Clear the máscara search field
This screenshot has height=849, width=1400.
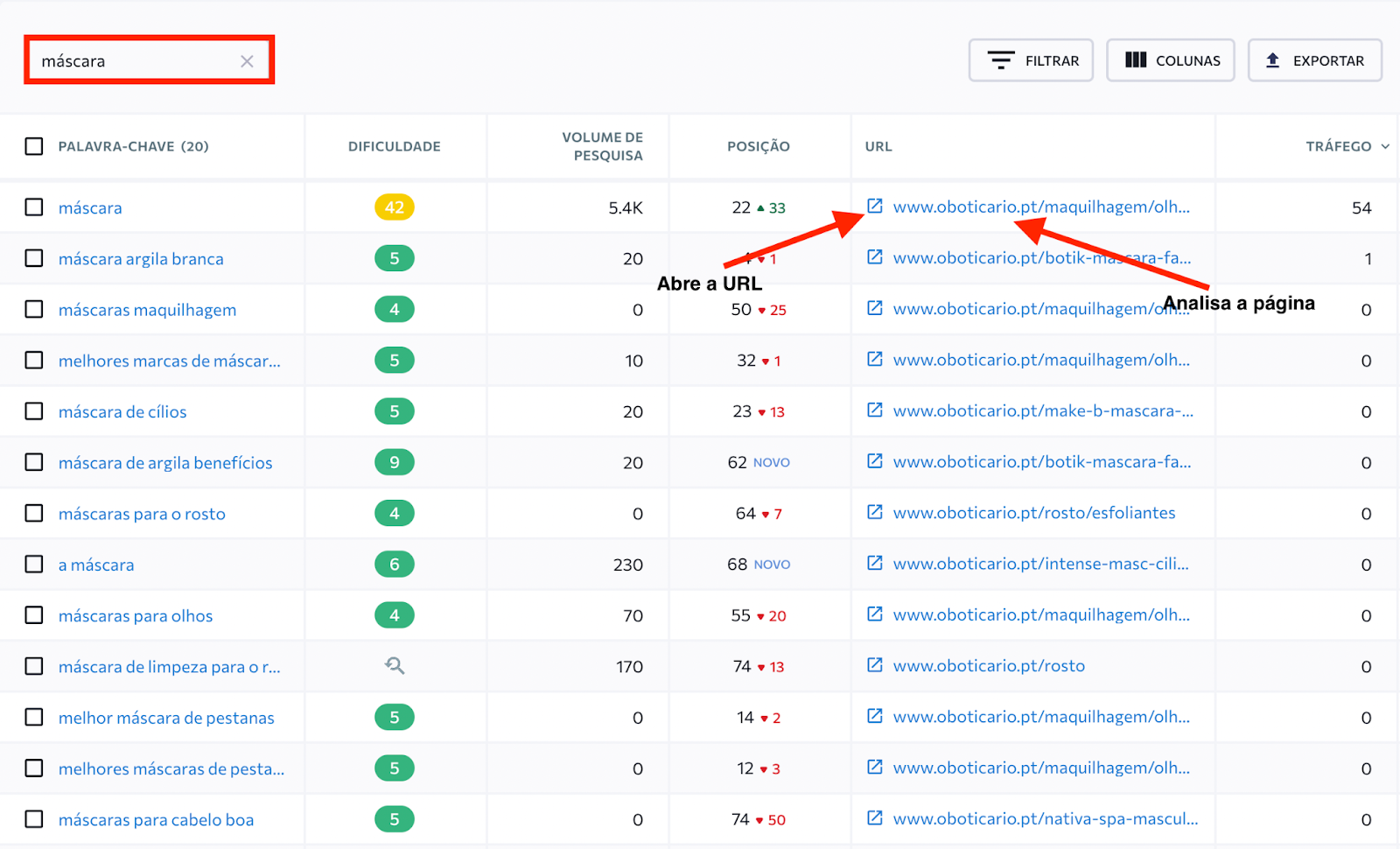(x=247, y=61)
